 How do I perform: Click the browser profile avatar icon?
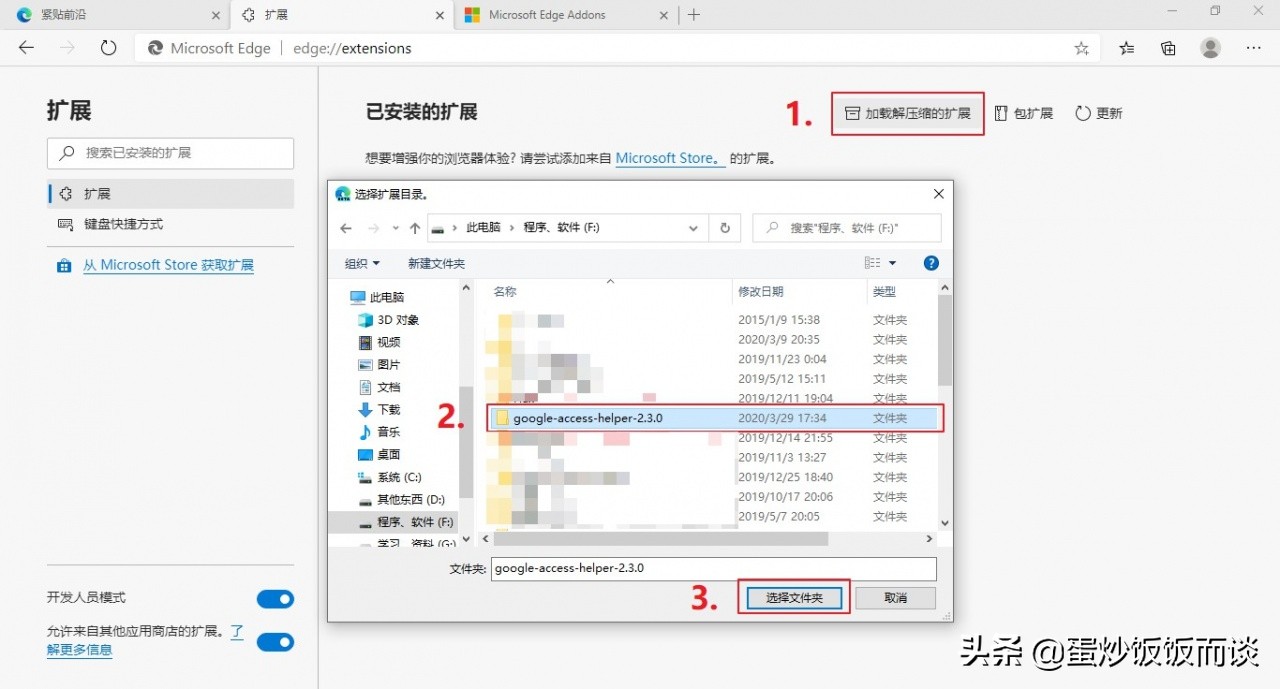1210,47
